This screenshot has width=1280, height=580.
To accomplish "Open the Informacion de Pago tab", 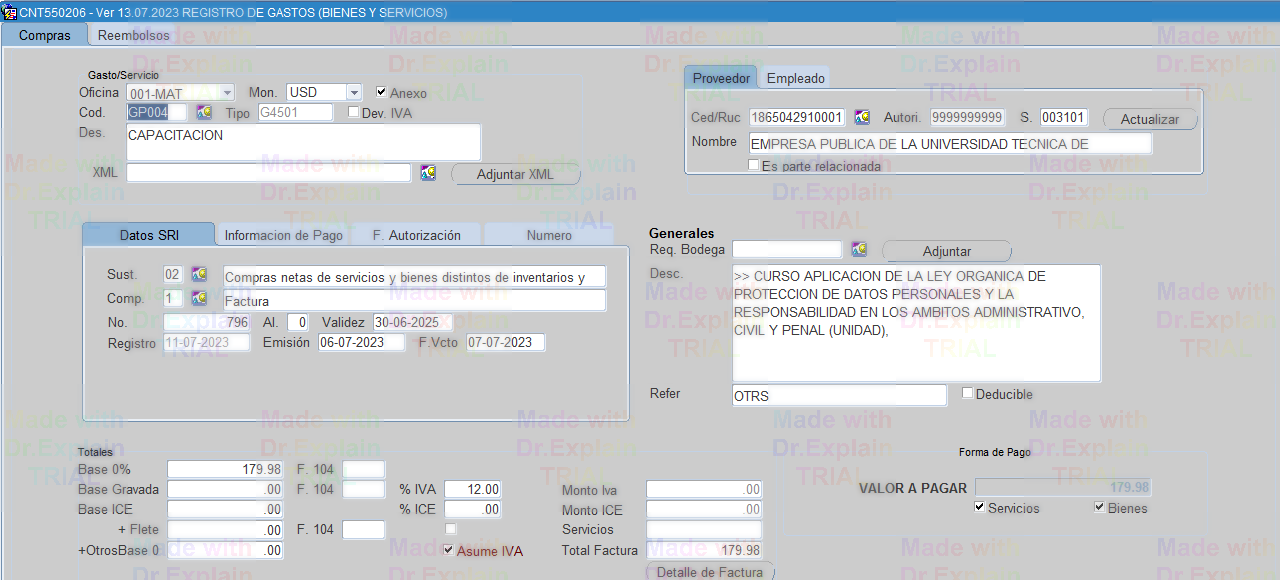I will tap(283, 235).
